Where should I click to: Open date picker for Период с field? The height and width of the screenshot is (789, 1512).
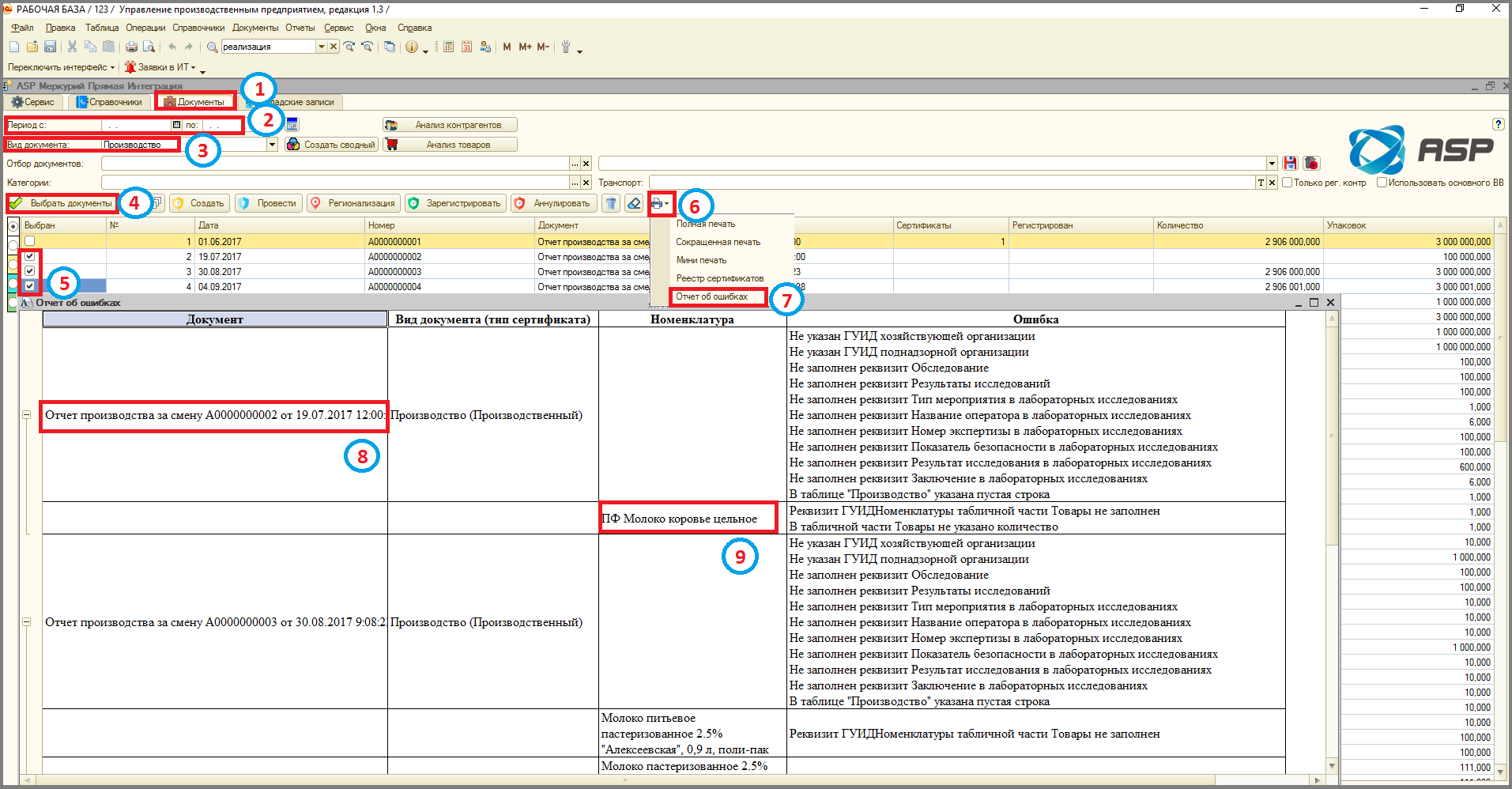click(x=176, y=124)
